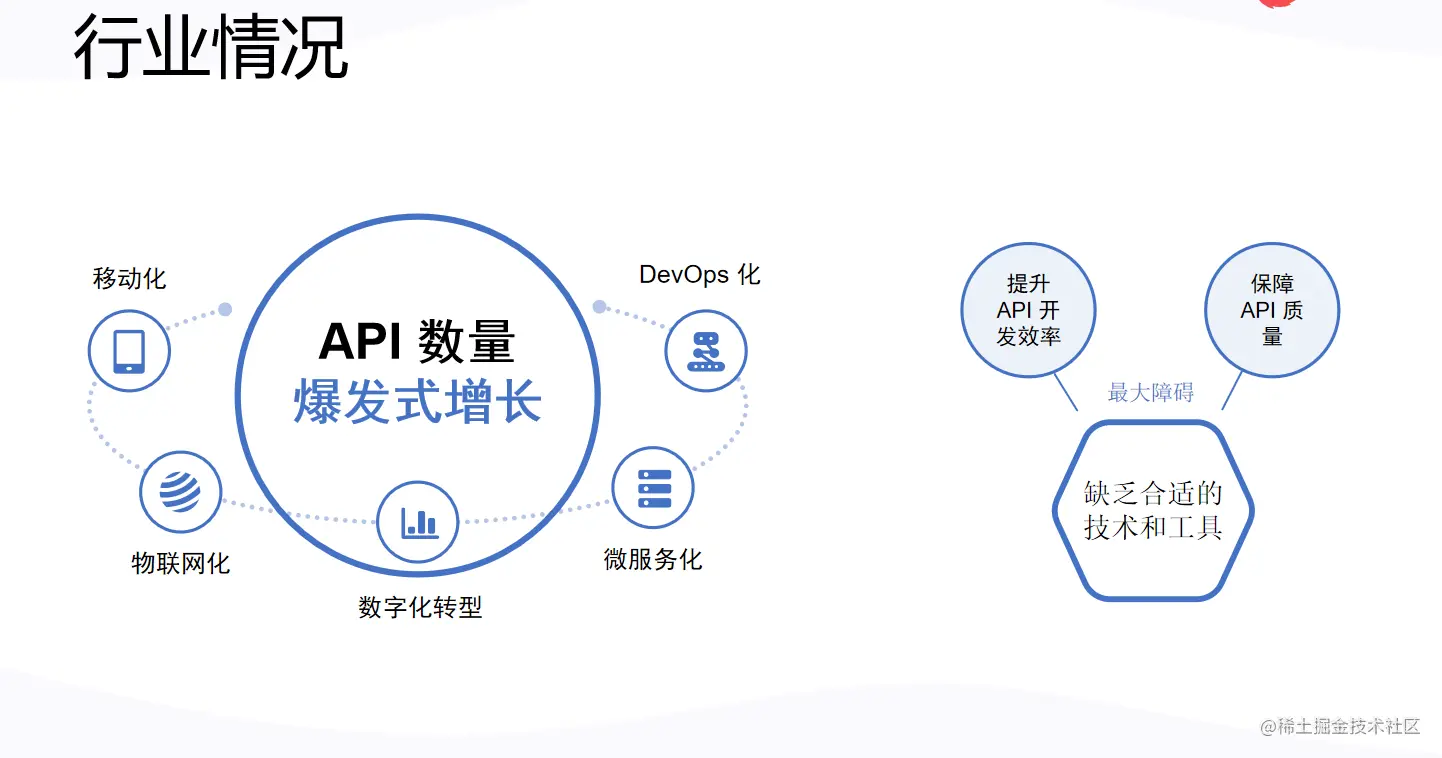Select the DevOps robot arm icon
The image size is (1442, 758).
706,351
